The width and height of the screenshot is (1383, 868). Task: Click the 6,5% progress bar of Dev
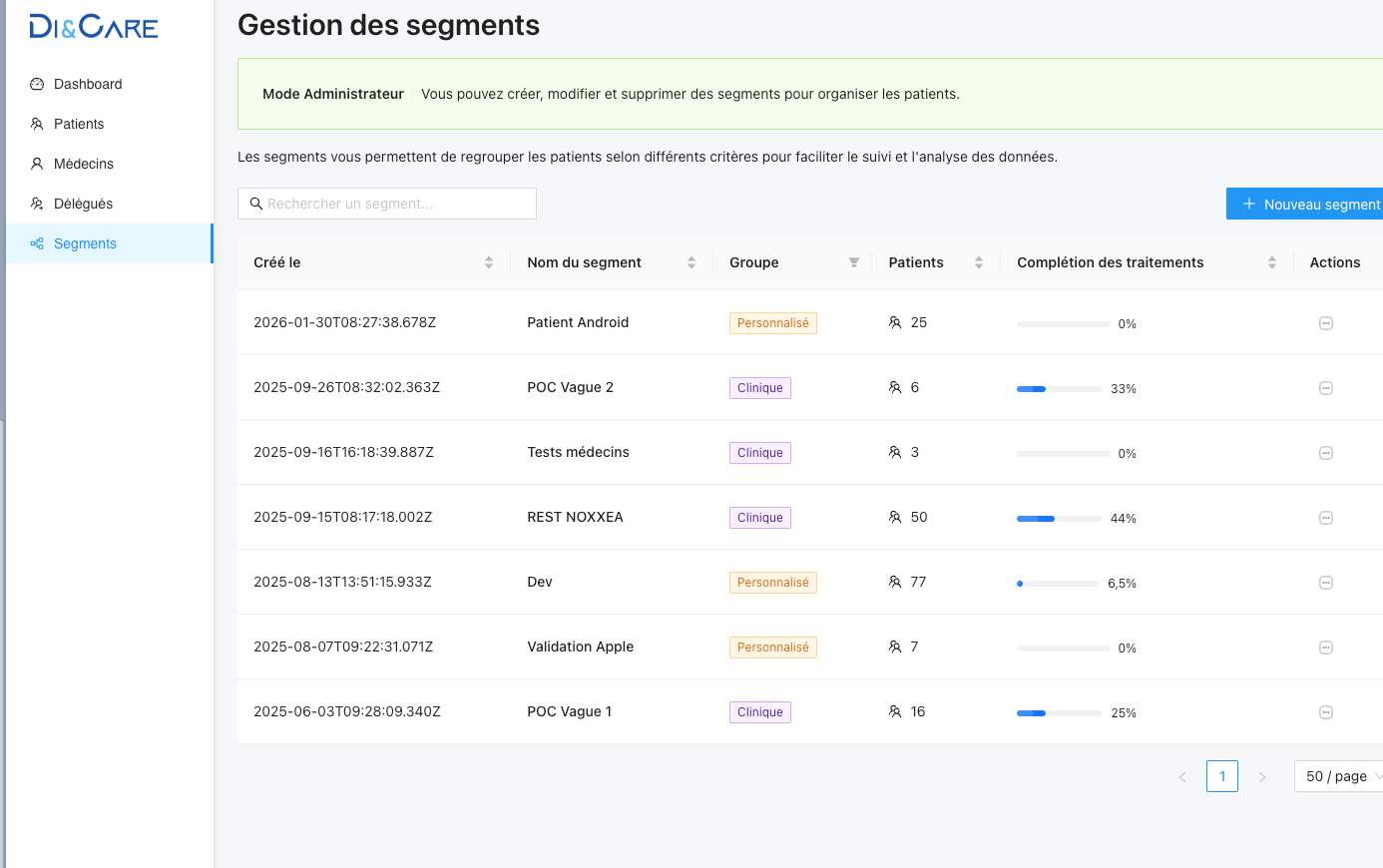pos(1058,583)
